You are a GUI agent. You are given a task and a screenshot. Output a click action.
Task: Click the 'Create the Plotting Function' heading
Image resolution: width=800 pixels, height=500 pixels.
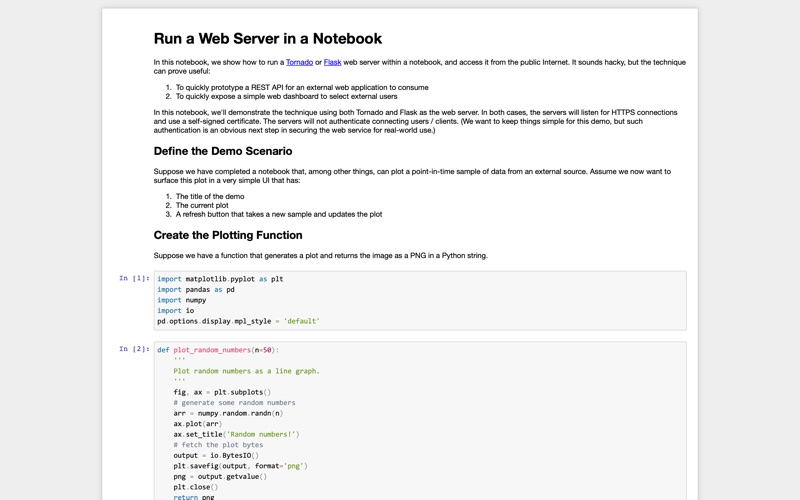coord(227,235)
